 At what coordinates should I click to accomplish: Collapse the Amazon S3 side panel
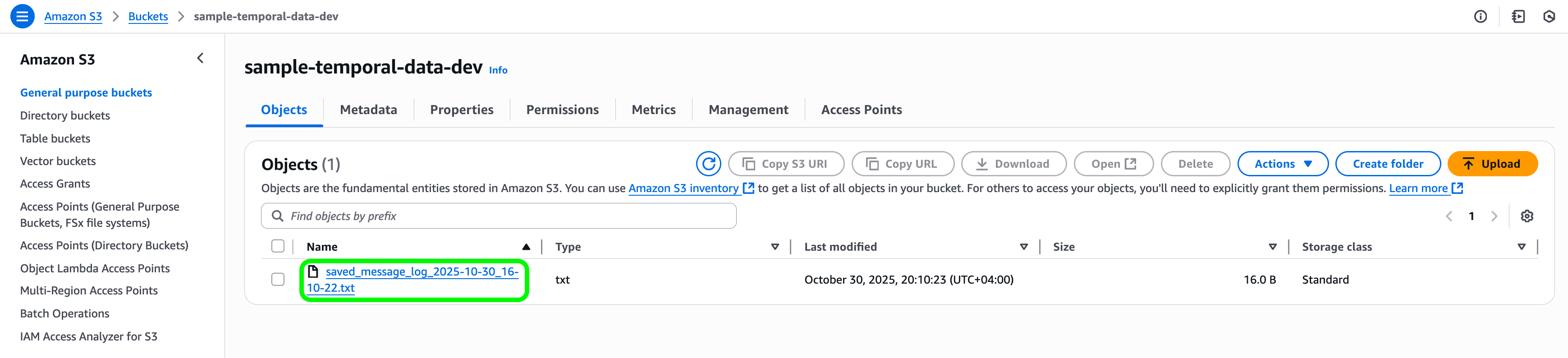pos(200,59)
